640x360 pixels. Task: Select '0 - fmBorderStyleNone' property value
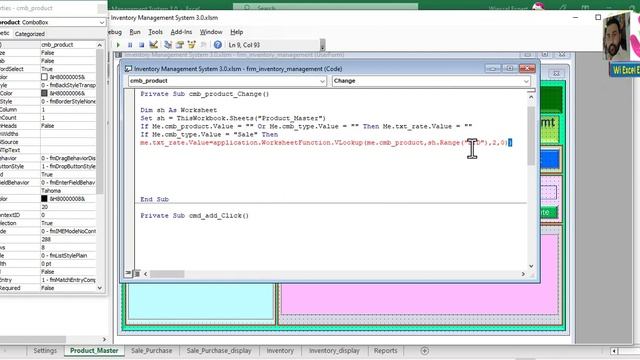pos(69,101)
